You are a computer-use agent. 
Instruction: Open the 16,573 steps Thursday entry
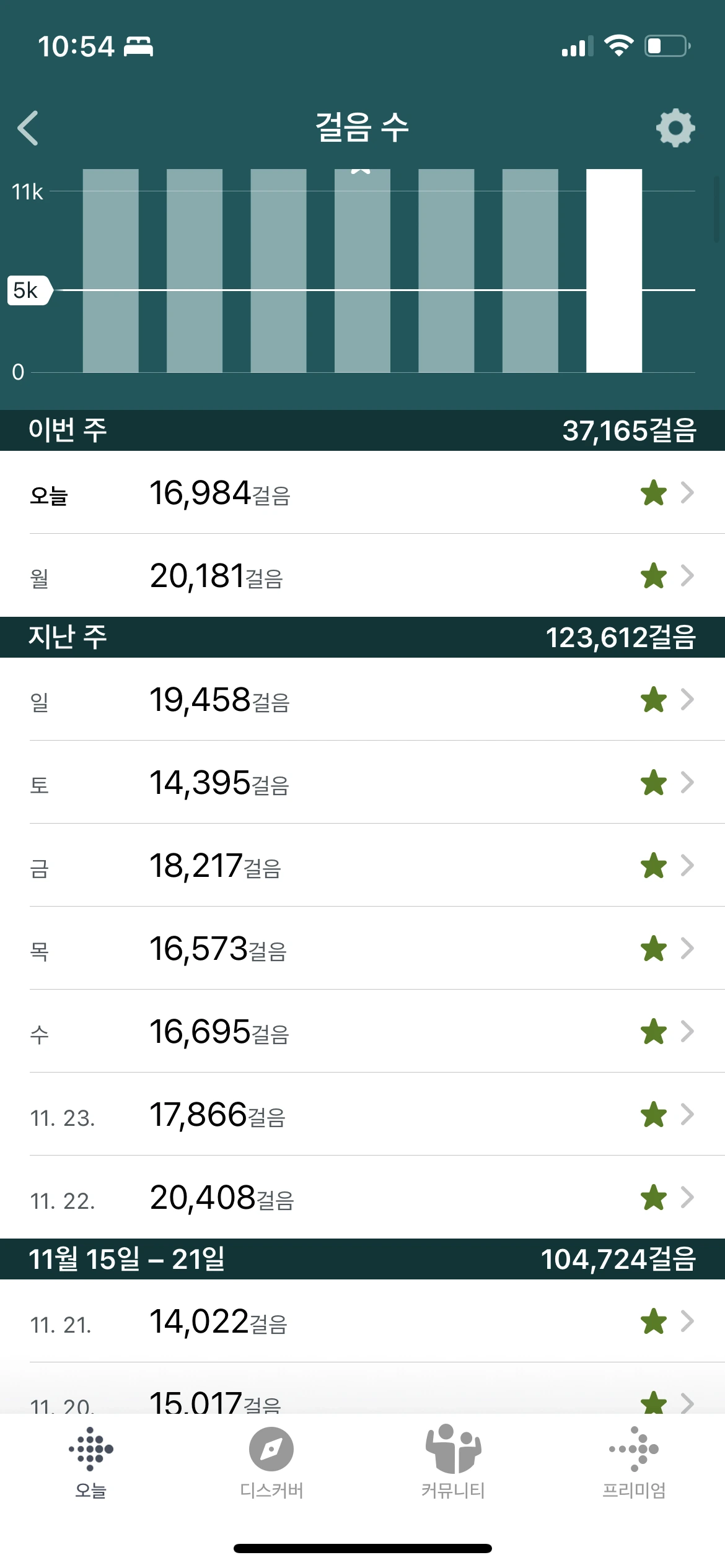[x=362, y=948]
